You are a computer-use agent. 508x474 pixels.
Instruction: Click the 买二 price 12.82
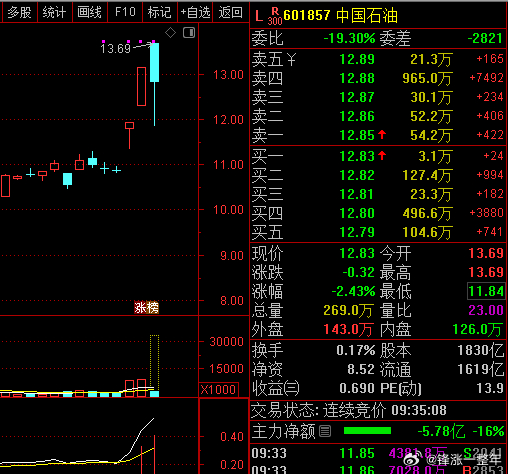[357, 175]
